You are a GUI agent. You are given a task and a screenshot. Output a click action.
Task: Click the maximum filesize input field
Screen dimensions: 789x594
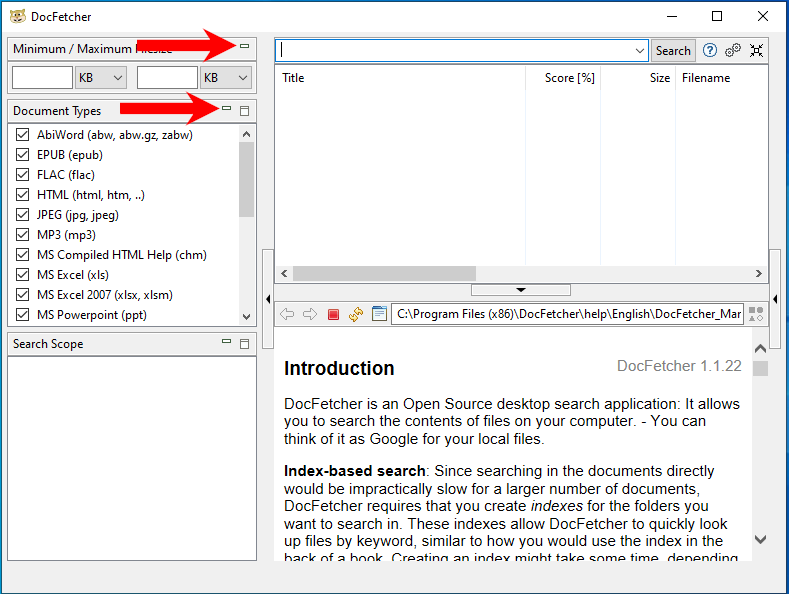(167, 78)
